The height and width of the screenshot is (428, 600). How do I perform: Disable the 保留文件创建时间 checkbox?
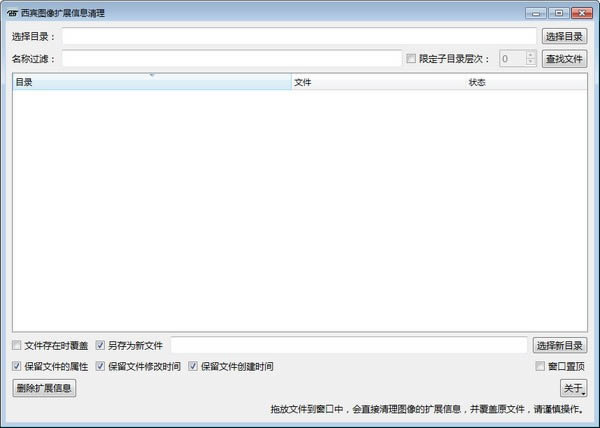(193, 366)
